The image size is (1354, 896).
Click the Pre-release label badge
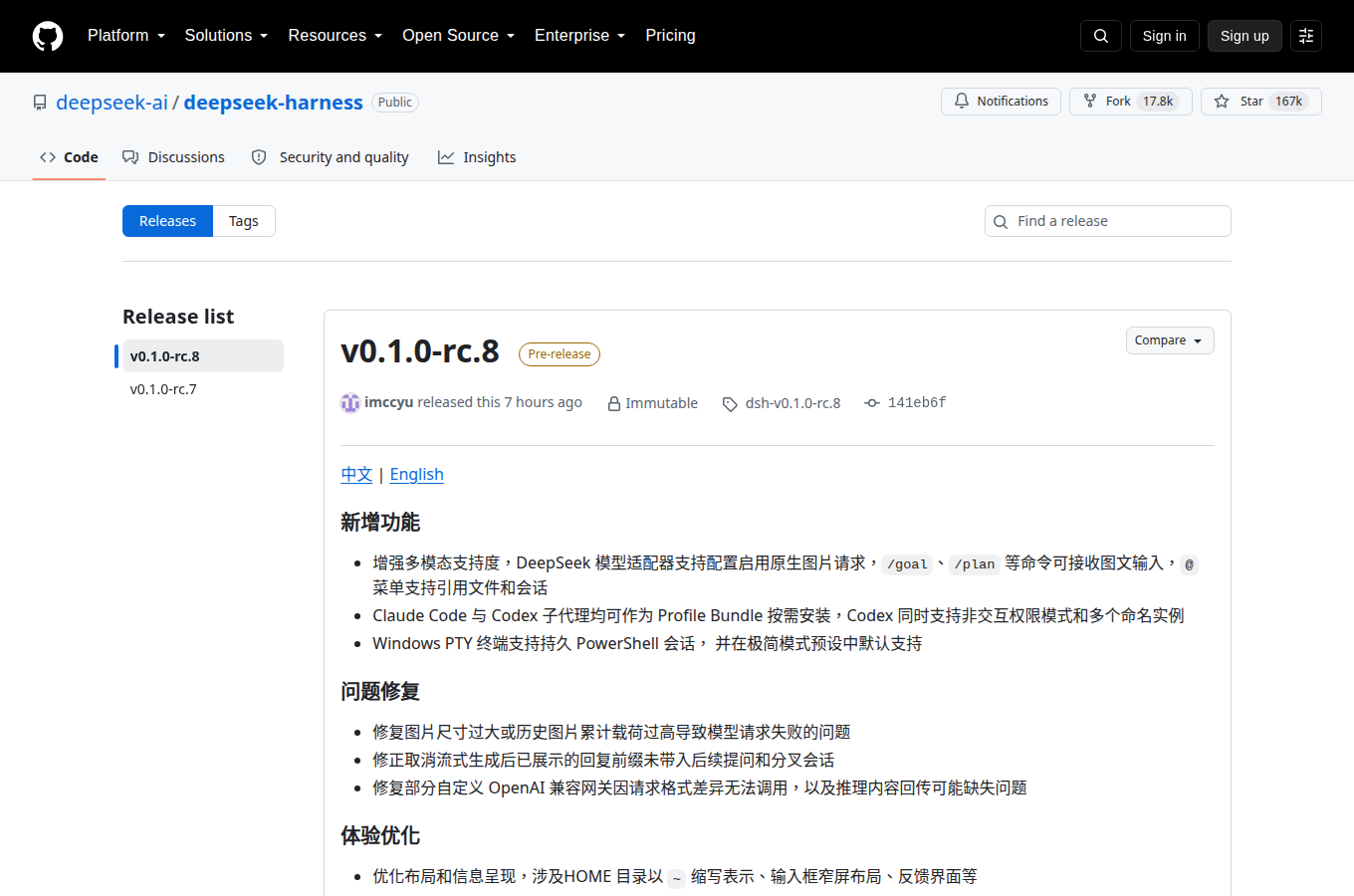click(x=560, y=354)
